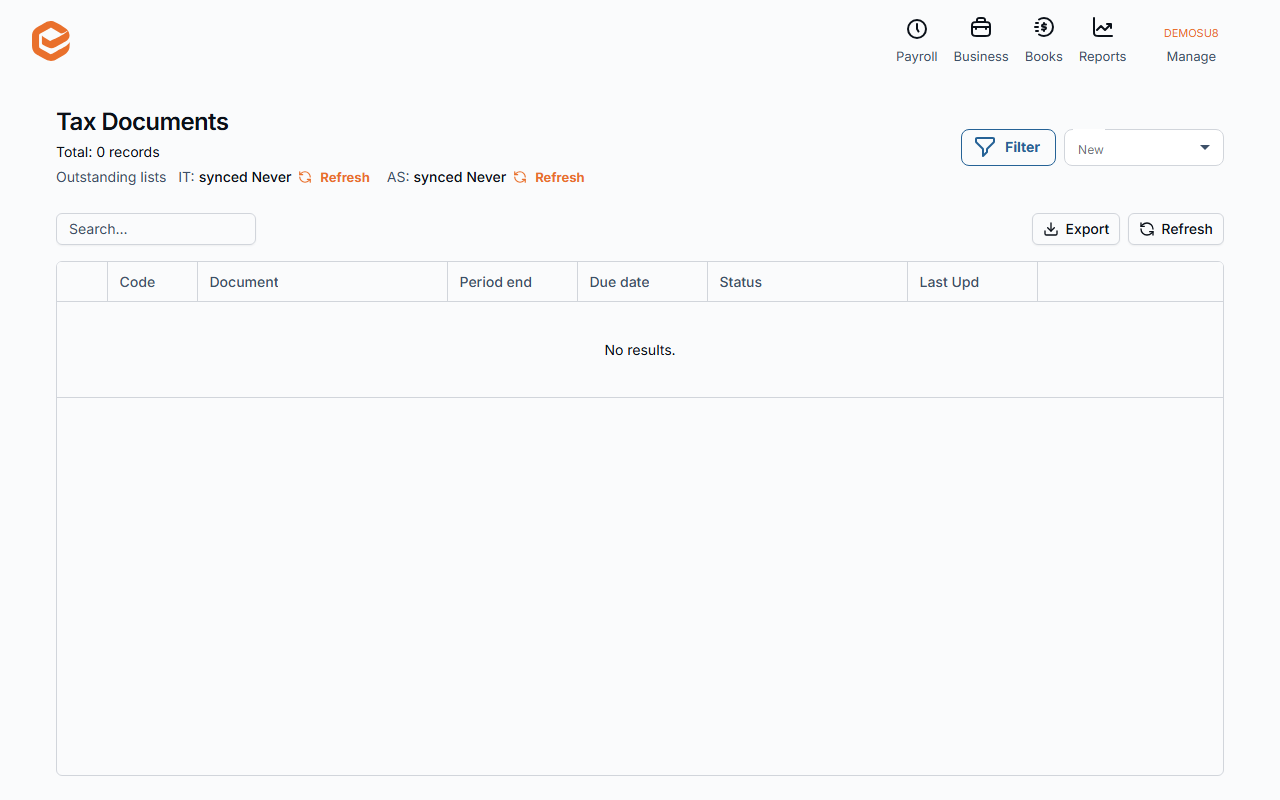1280x800 pixels.
Task: Expand the New status dropdown
Action: 1144,148
